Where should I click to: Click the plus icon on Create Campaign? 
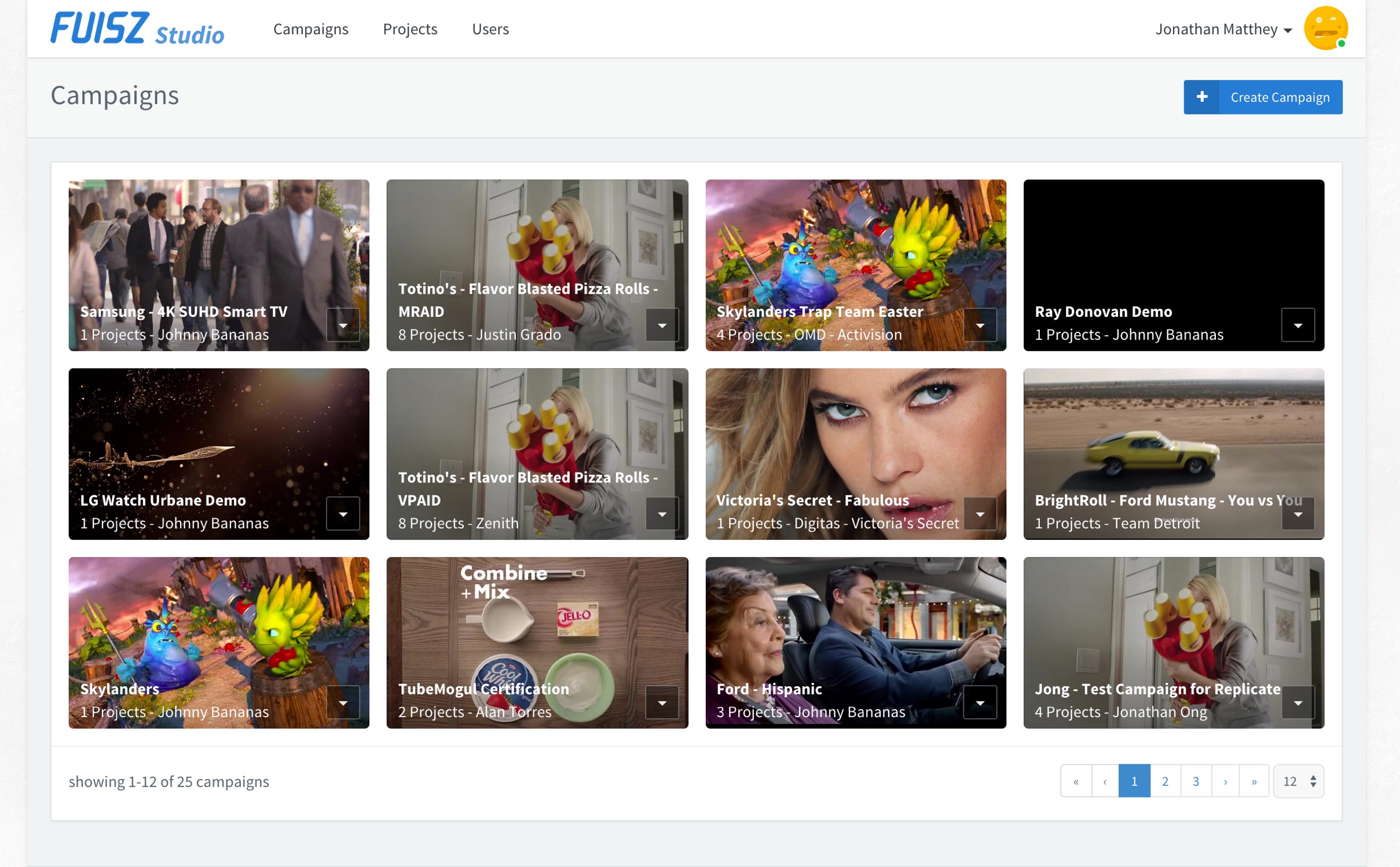[1201, 97]
